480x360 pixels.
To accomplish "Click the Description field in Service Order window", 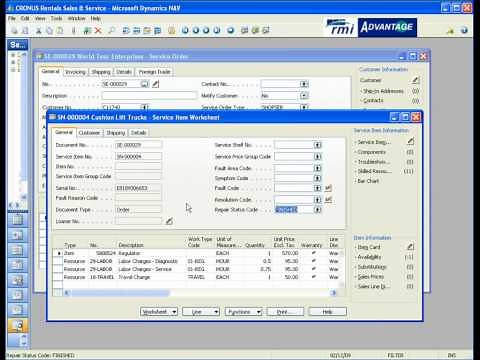I will point(149,96).
